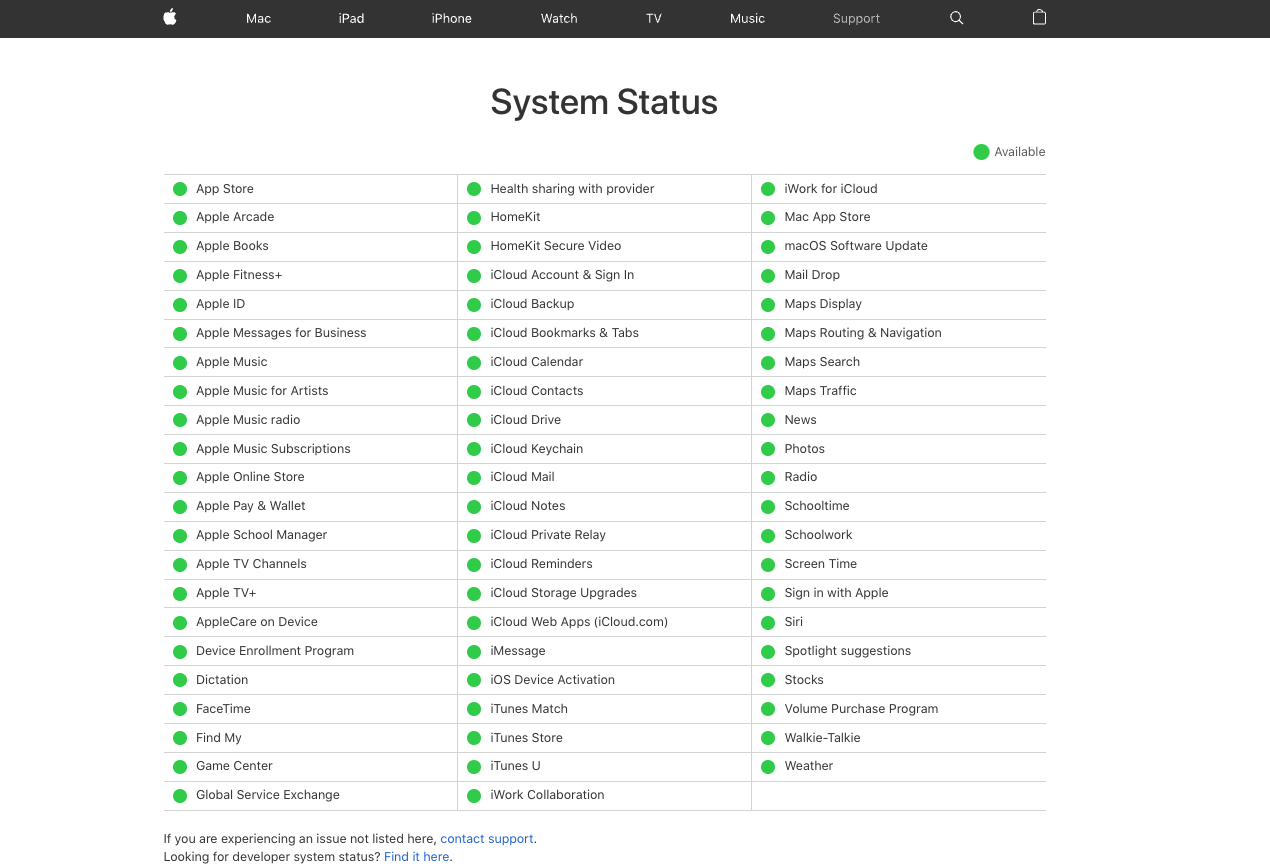Screen dimensions: 1270x864
Task: Click the status dot beside iCloud Drive
Action: pos(474,420)
